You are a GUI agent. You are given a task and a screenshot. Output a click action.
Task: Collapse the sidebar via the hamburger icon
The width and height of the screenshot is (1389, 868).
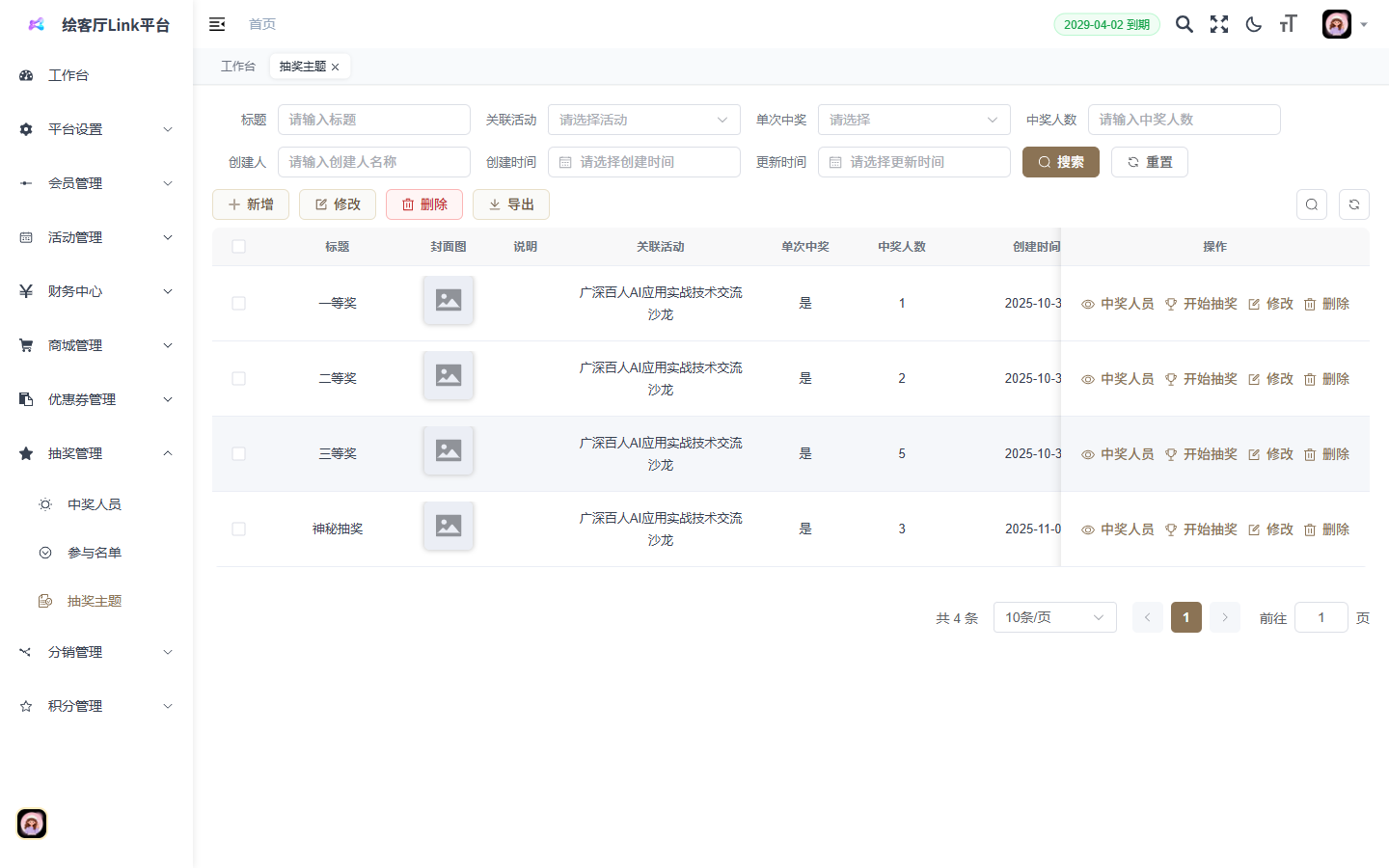(x=217, y=23)
